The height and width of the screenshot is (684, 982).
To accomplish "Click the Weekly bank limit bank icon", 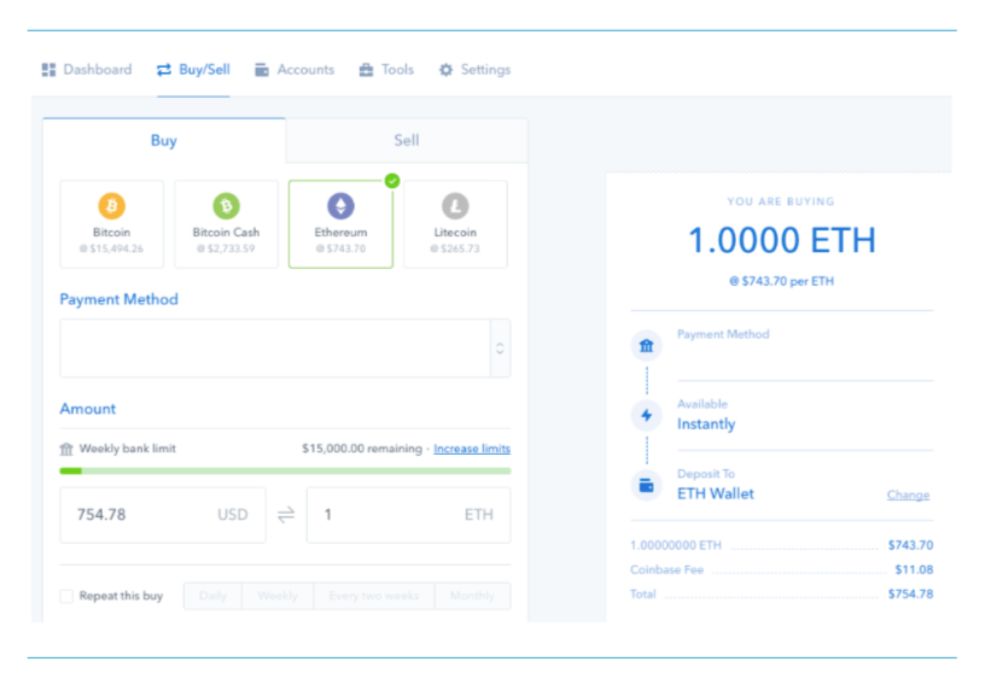I will [66, 448].
